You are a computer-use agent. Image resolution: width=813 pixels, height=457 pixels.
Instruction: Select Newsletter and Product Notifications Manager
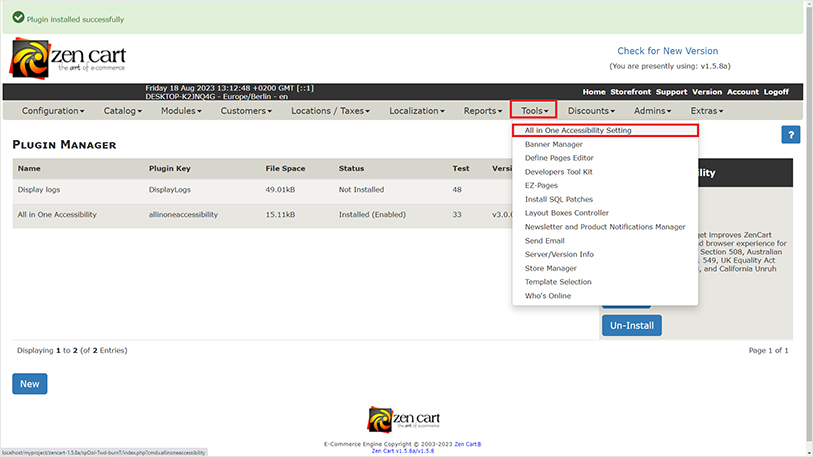(x=605, y=227)
